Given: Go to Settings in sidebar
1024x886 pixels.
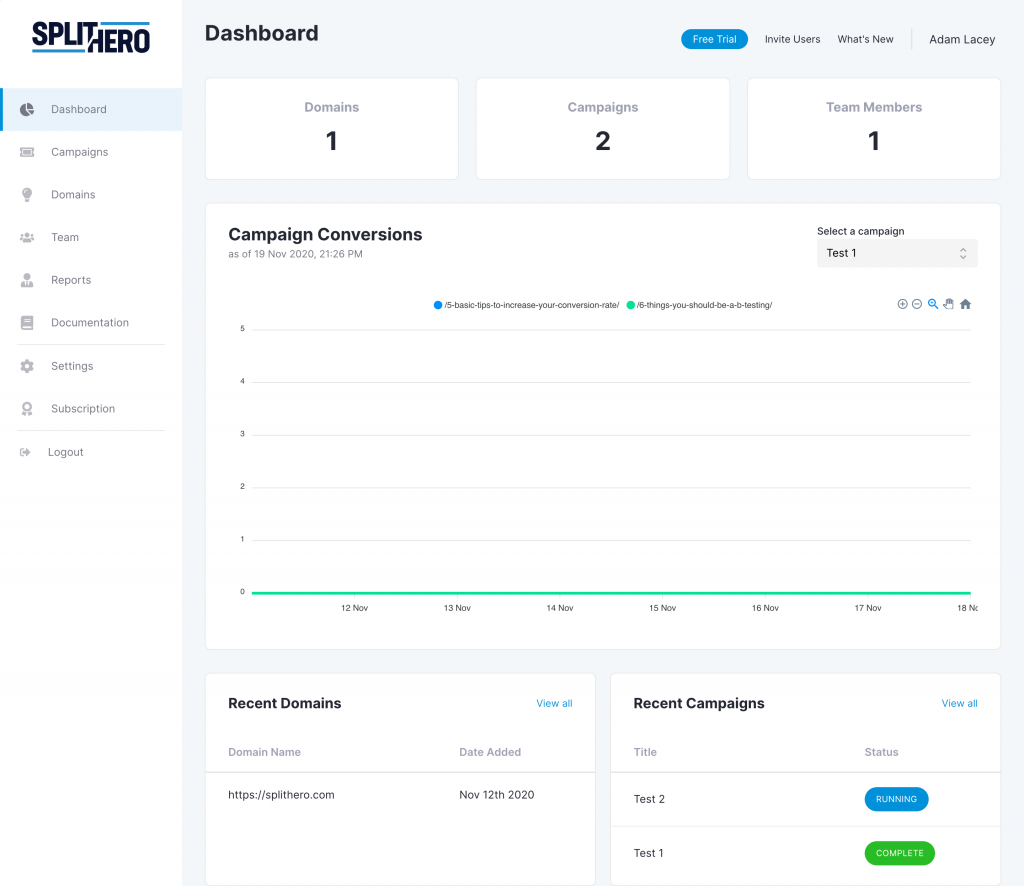Looking at the screenshot, I should [91, 366].
